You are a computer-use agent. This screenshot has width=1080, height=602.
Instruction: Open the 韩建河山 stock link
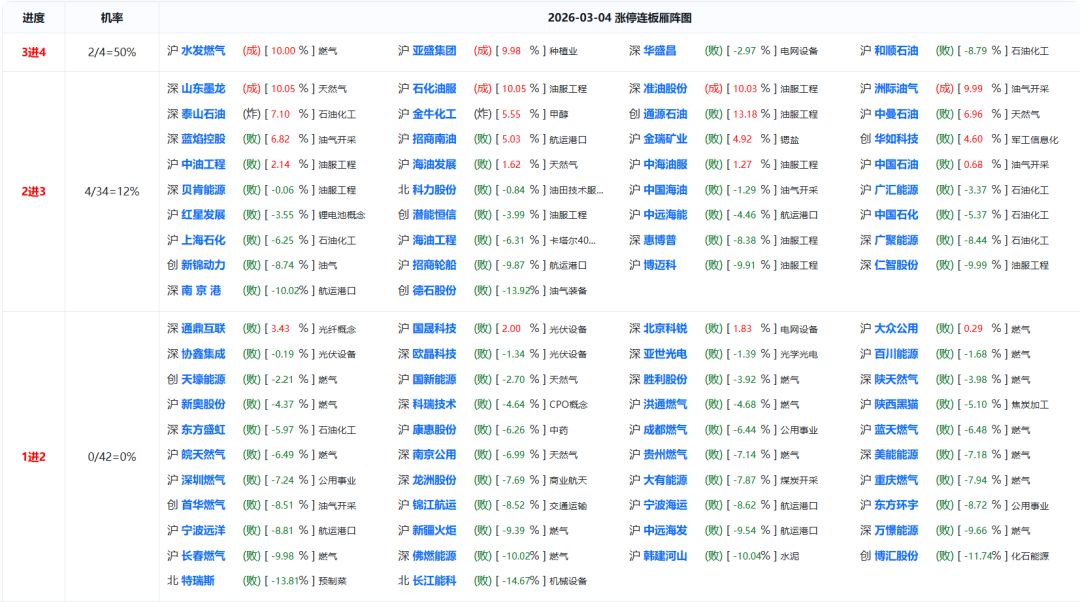tap(665, 556)
